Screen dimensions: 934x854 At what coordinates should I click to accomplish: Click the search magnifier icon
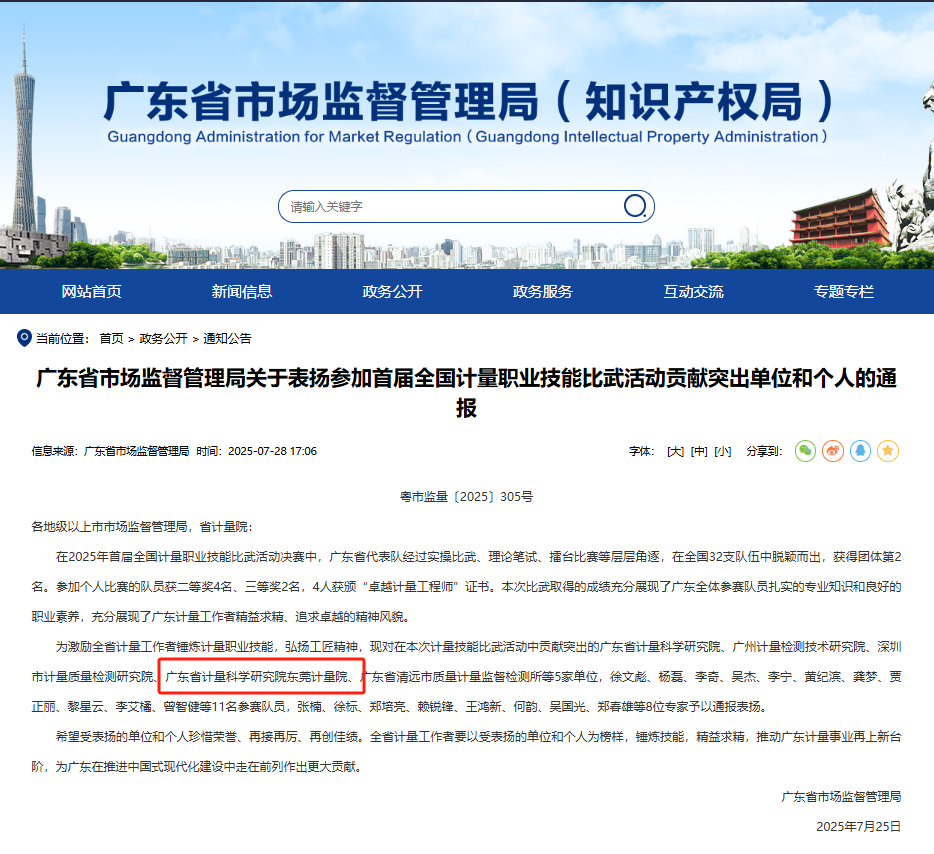pyautogui.click(x=635, y=206)
